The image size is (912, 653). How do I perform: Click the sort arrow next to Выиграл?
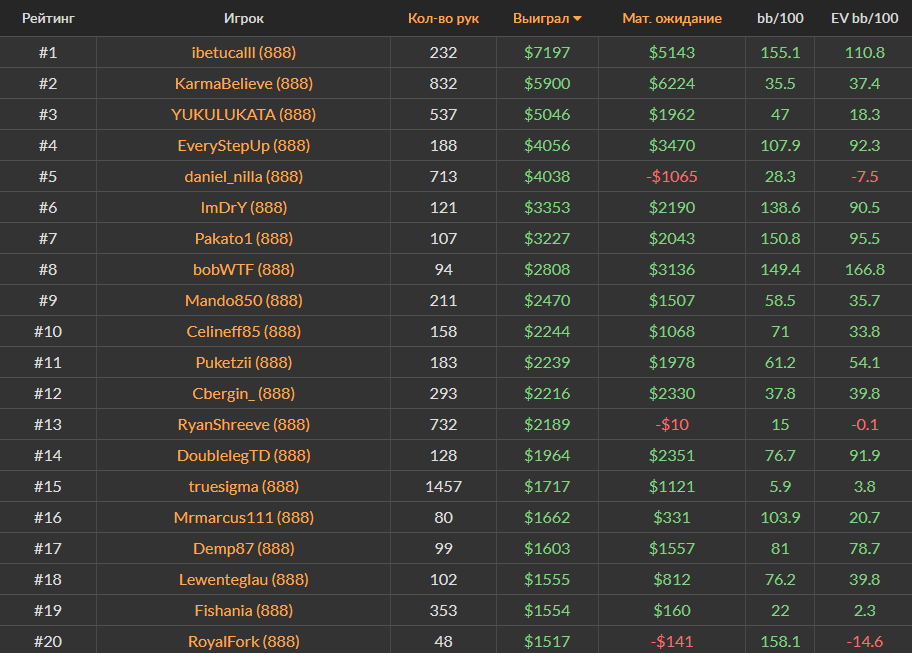pos(577,19)
